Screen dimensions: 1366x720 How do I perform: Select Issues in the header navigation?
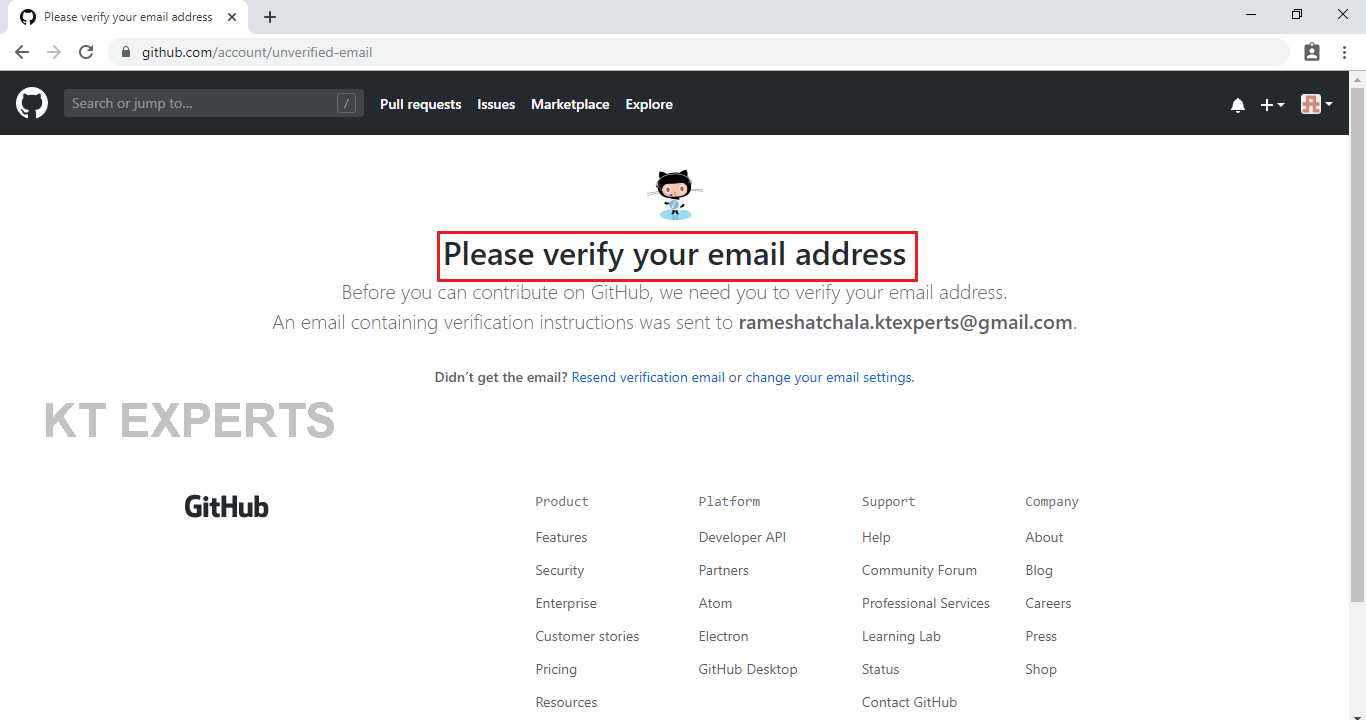496,104
